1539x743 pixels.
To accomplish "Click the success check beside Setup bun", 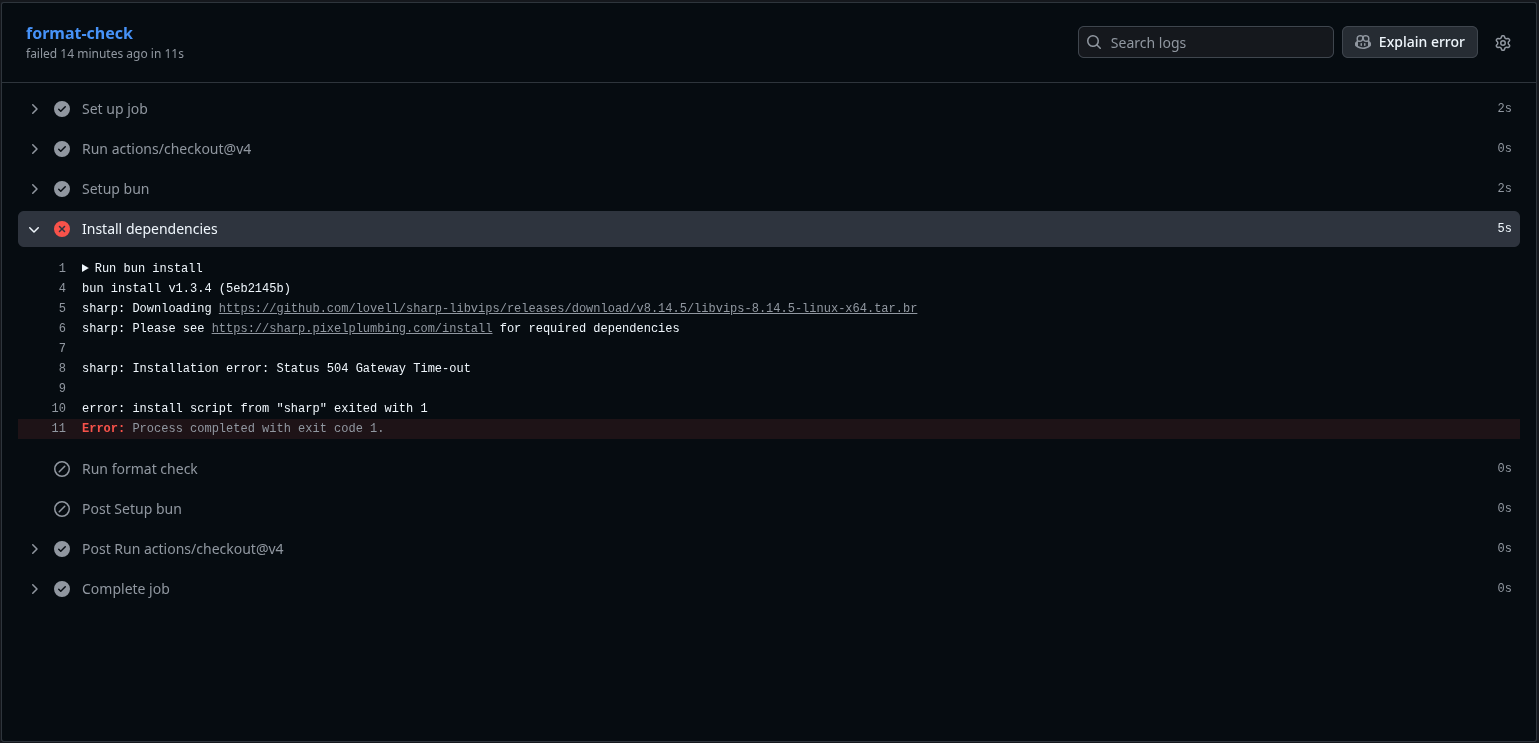I will pos(62,188).
